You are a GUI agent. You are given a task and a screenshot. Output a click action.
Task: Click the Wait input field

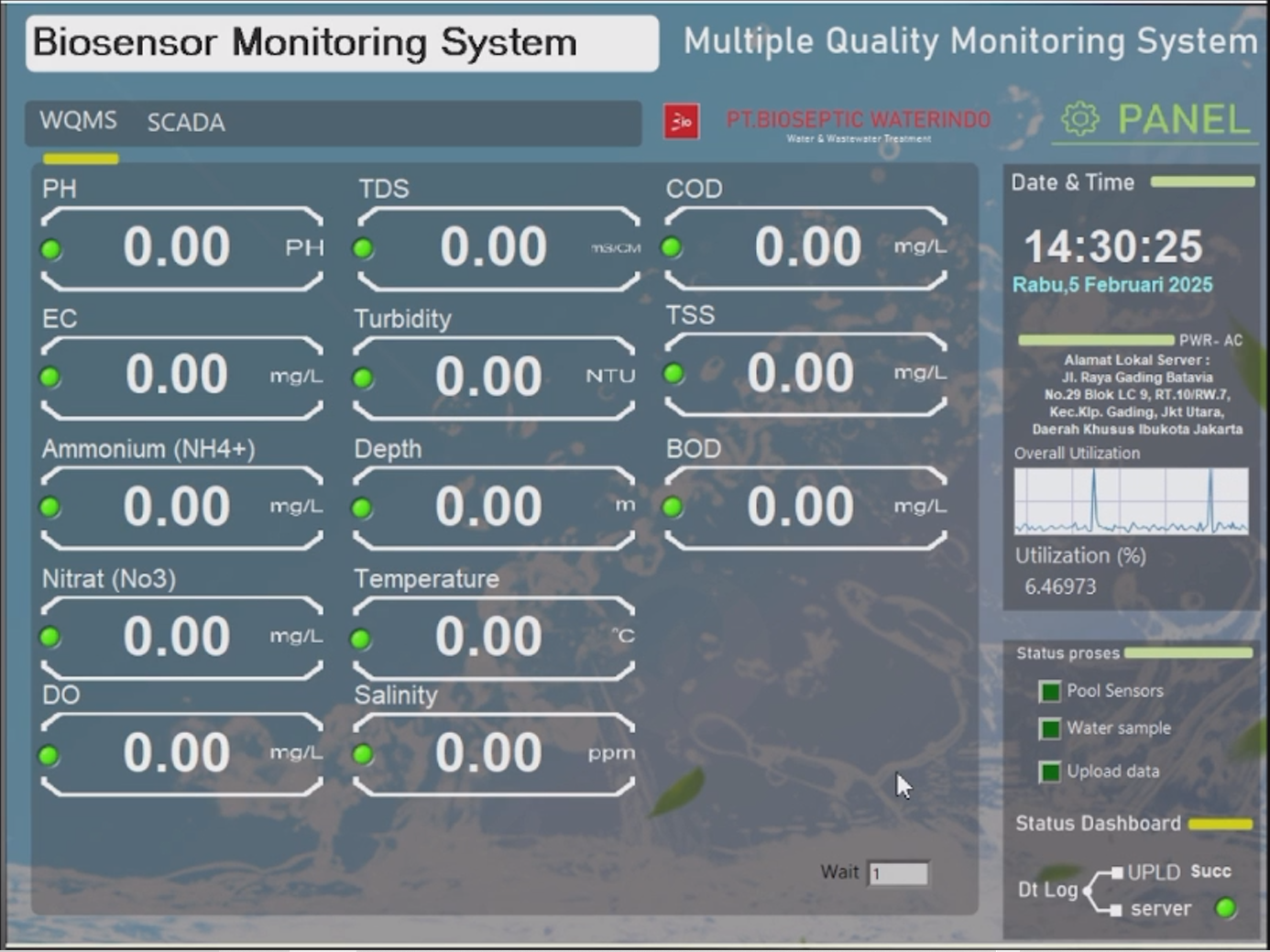tap(898, 873)
